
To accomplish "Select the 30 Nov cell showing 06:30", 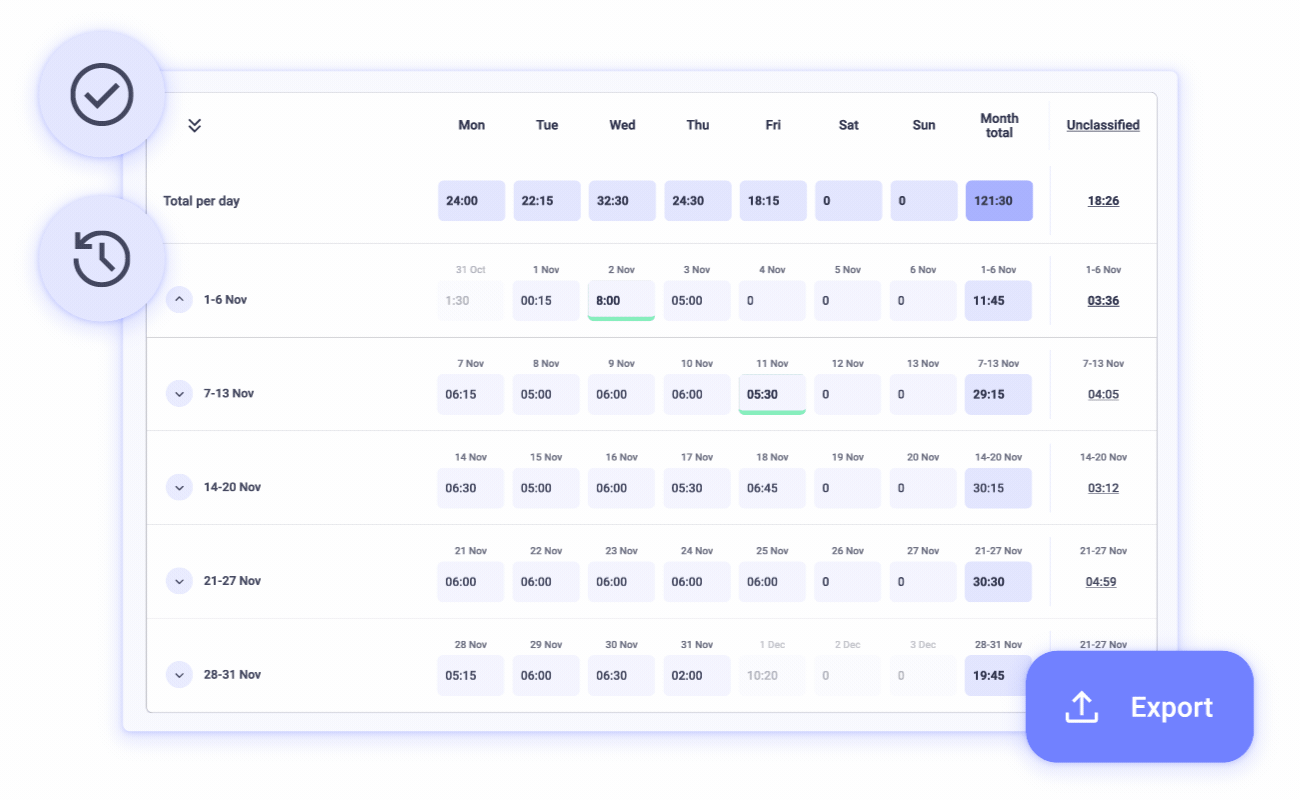I will 622,676.
